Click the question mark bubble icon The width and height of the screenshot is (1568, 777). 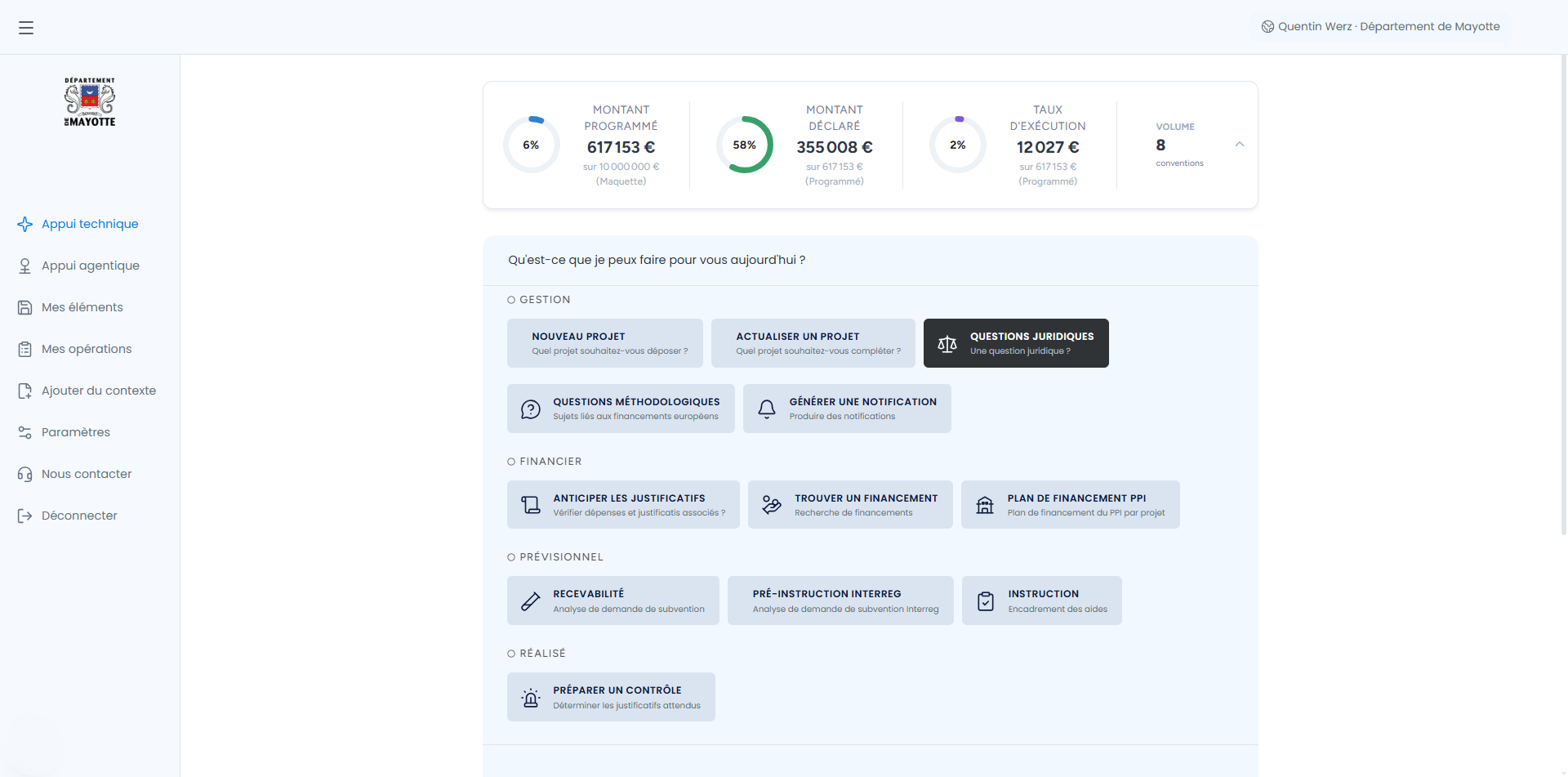(531, 409)
